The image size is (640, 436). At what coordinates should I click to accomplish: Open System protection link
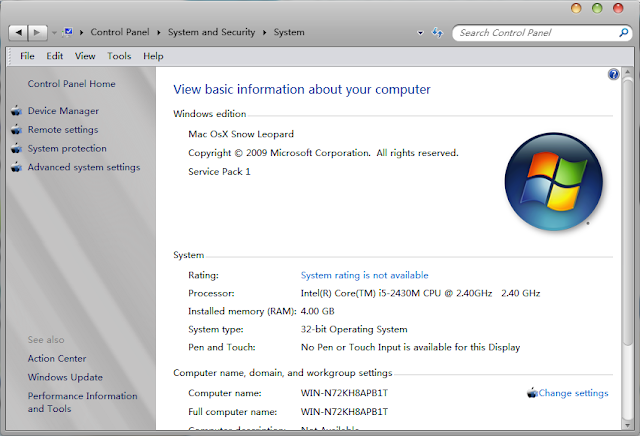pos(67,148)
